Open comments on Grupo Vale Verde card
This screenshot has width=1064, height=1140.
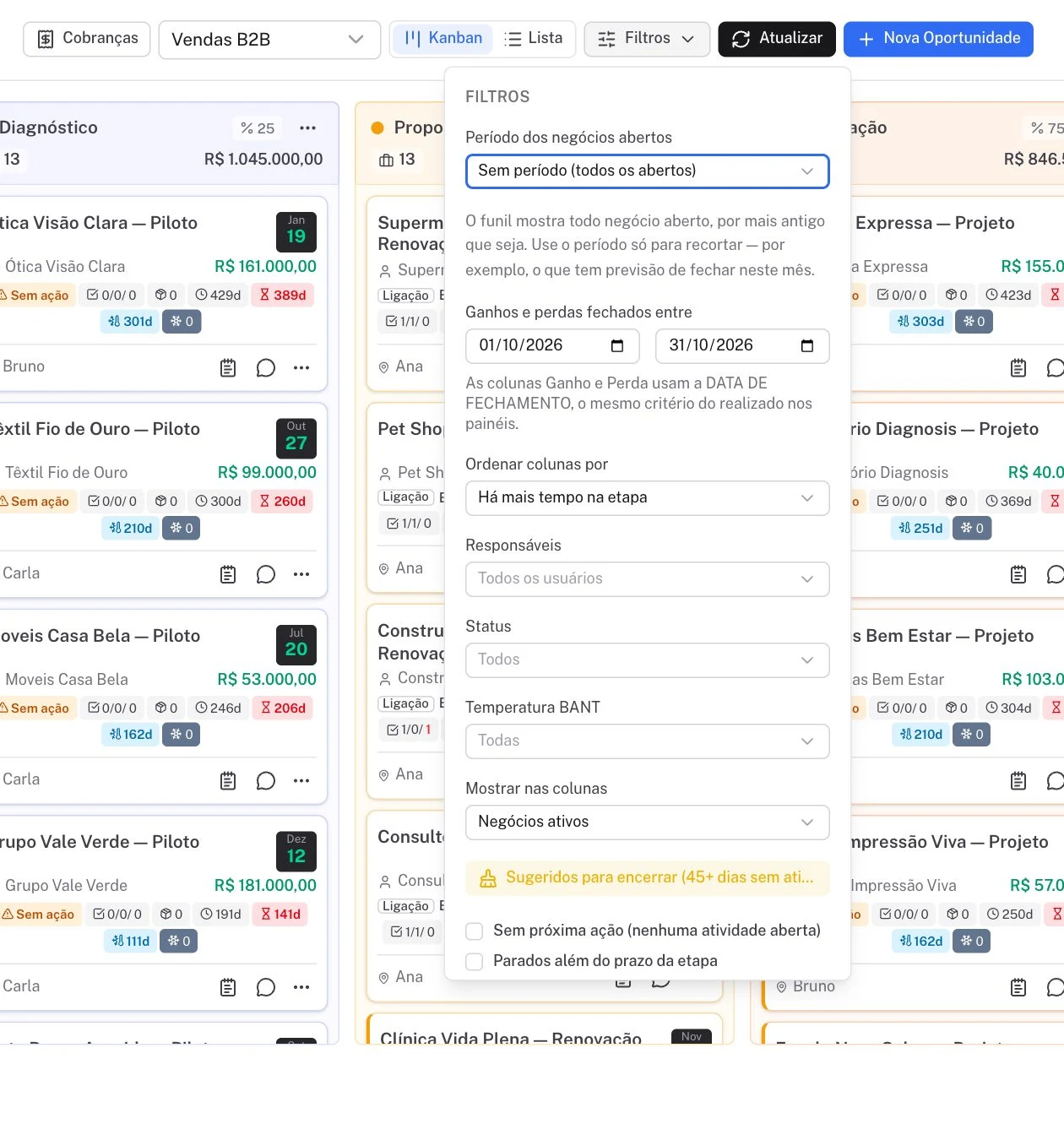pos(266,987)
